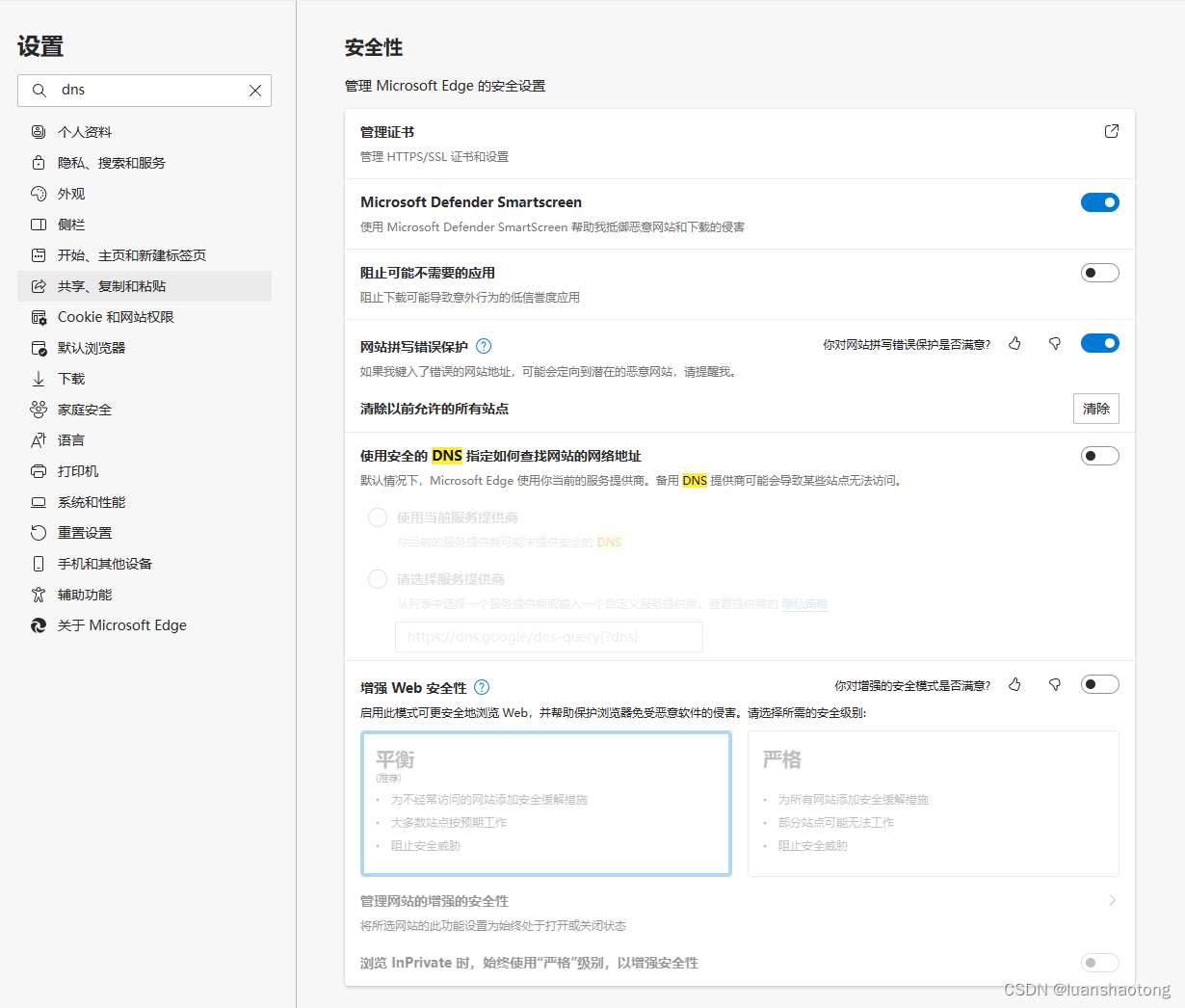
Task: Click the 重置设置 reset icon
Action: pos(39,533)
